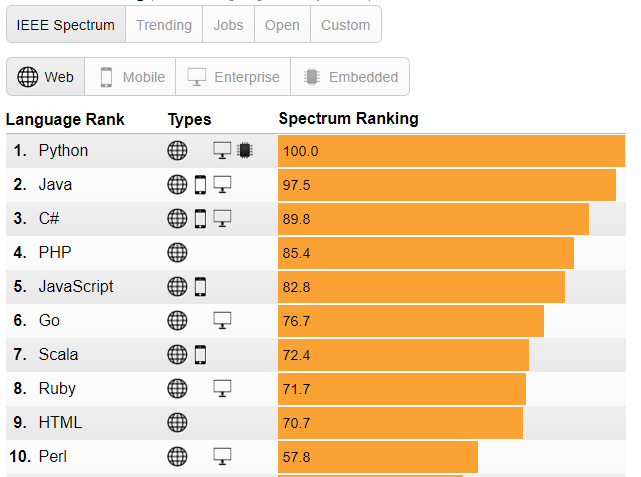This screenshot has width=641, height=477.
Task: Toggle the Web filter button
Action: pos(46,77)
